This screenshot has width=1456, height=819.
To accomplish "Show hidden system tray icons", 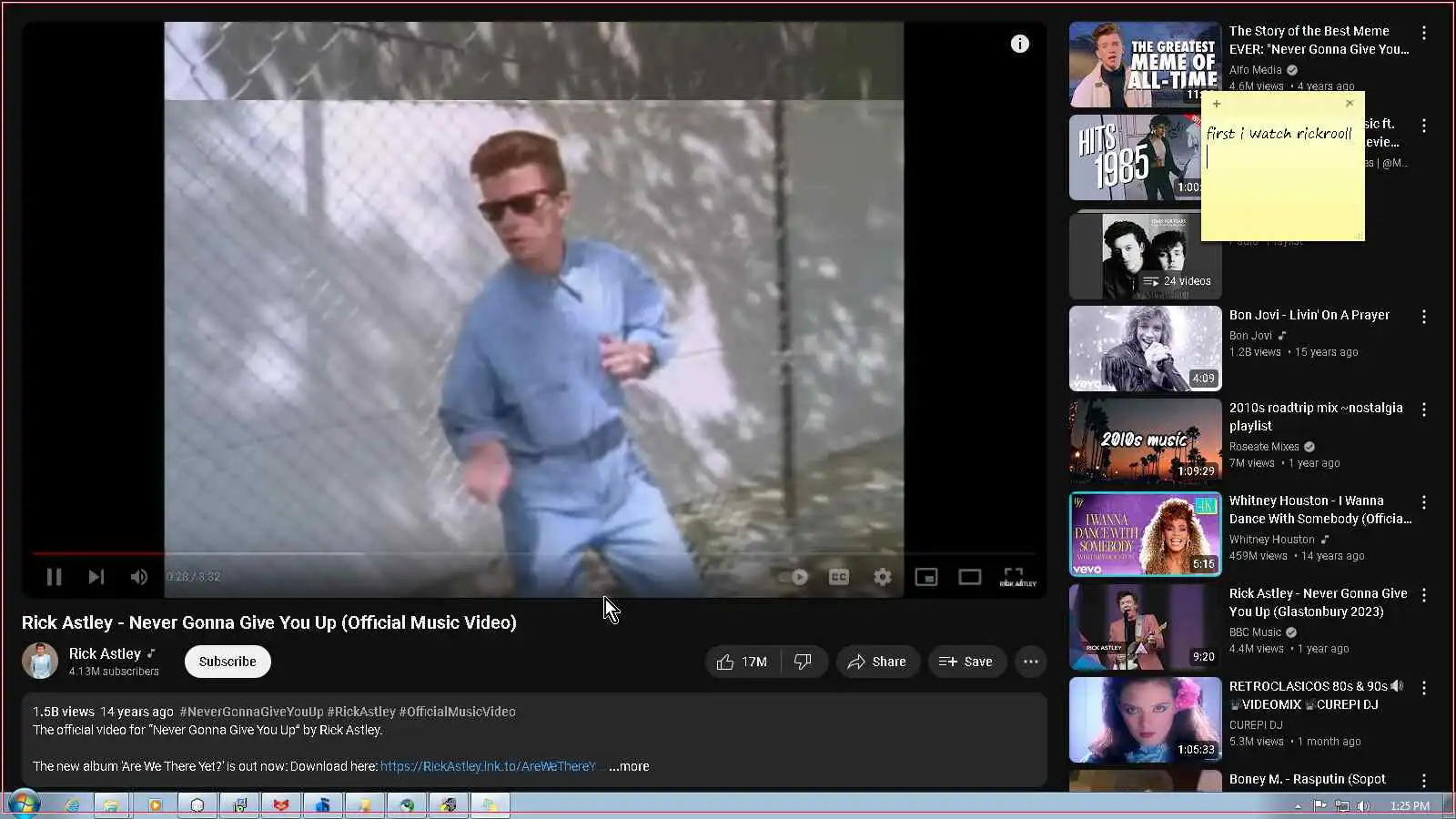I will click(1298, 806).
